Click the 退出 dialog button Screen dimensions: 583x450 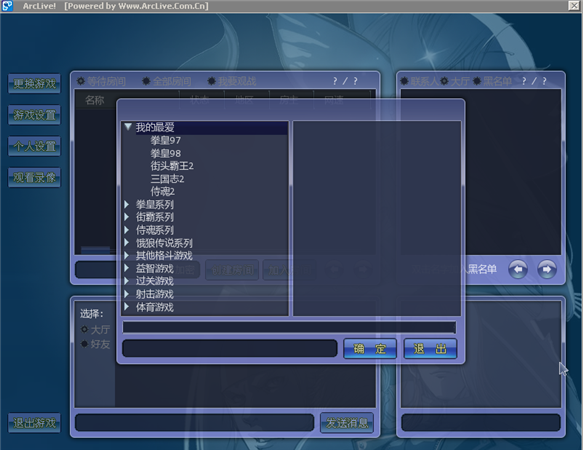click(x=430, y=348)
